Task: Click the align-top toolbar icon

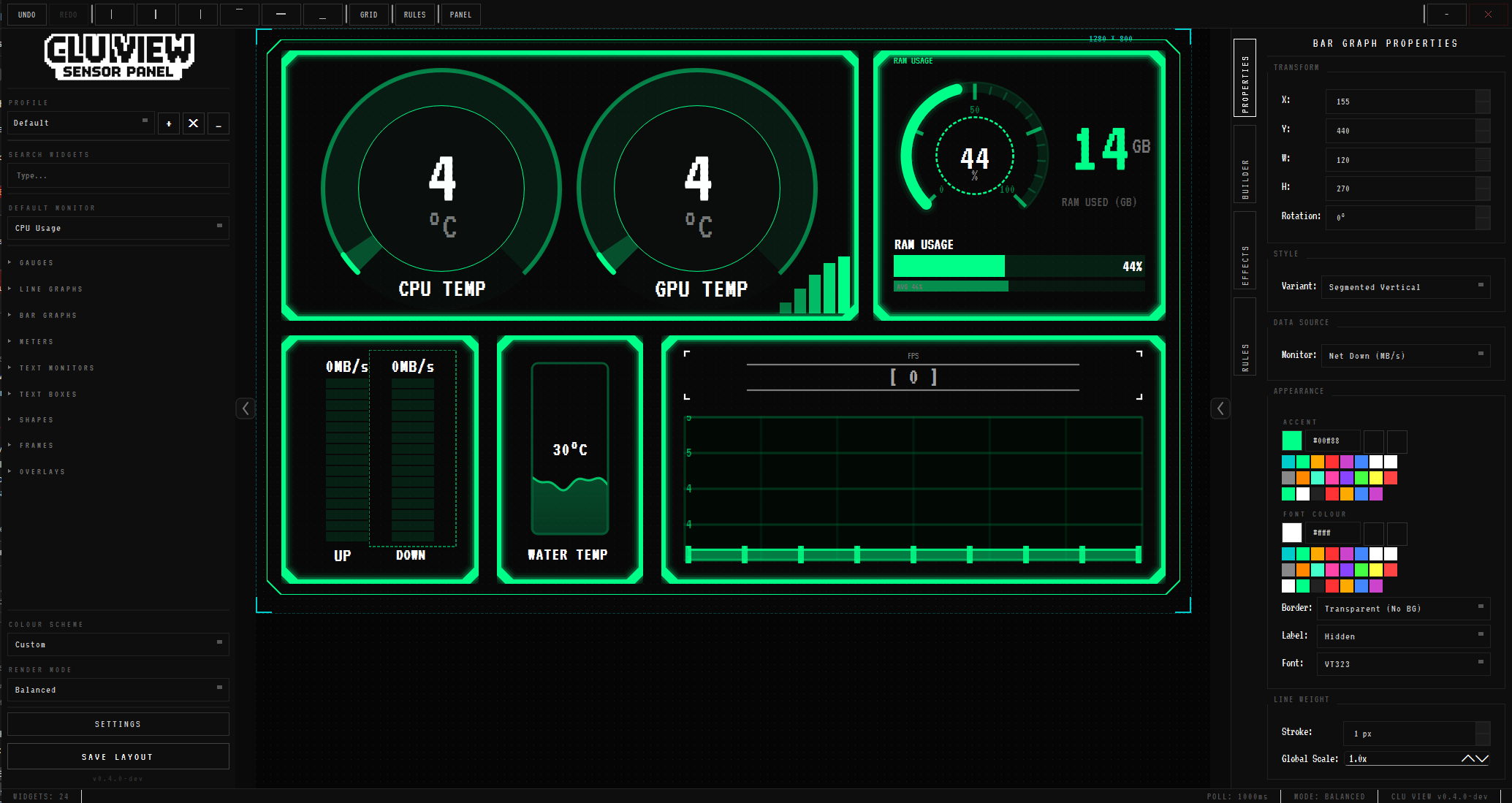Action: [x=239, y=15]
